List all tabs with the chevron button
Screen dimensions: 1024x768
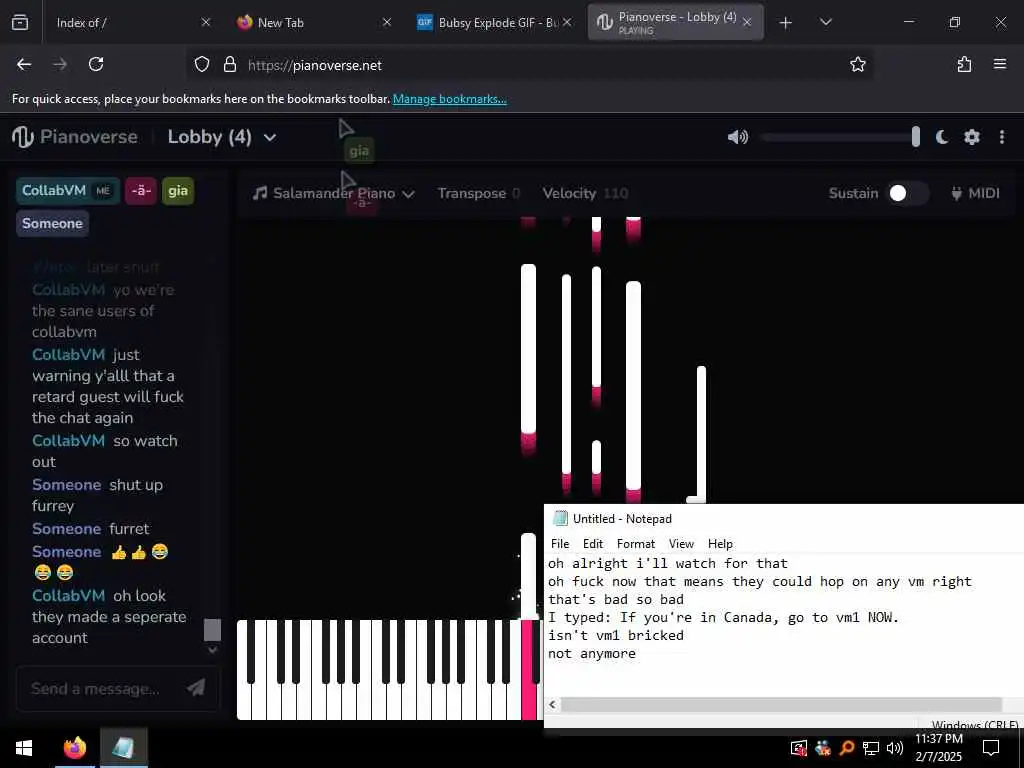[825, 23]
